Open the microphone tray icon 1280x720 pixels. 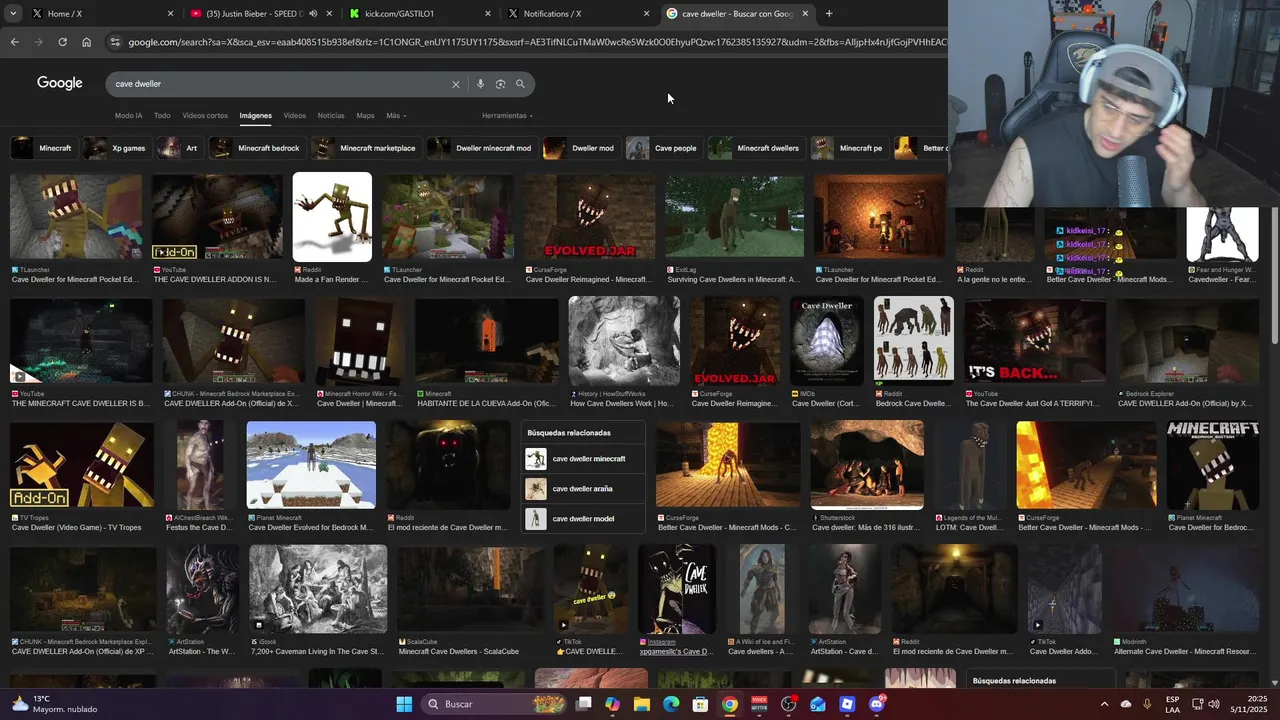(1147, 704)
